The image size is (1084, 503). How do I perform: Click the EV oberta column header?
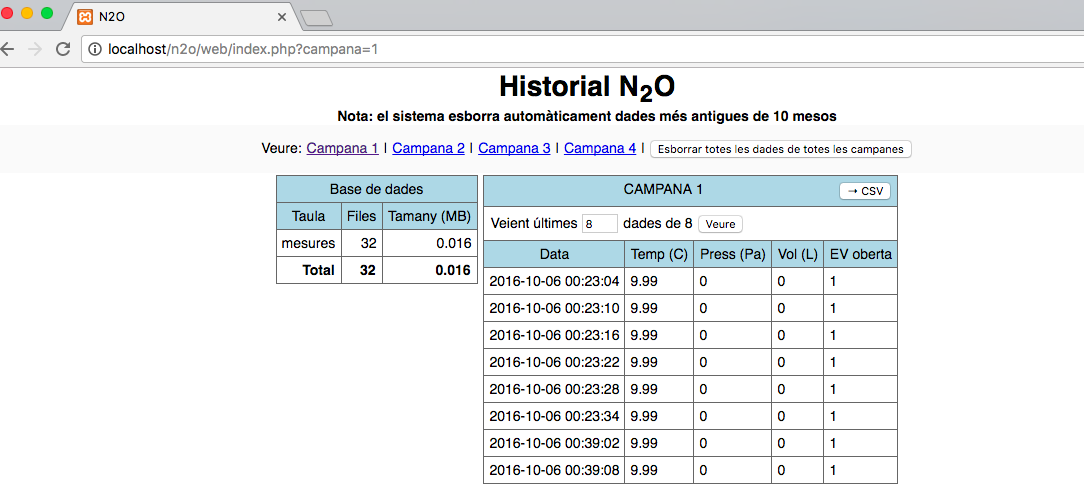(x=861, y=254)
